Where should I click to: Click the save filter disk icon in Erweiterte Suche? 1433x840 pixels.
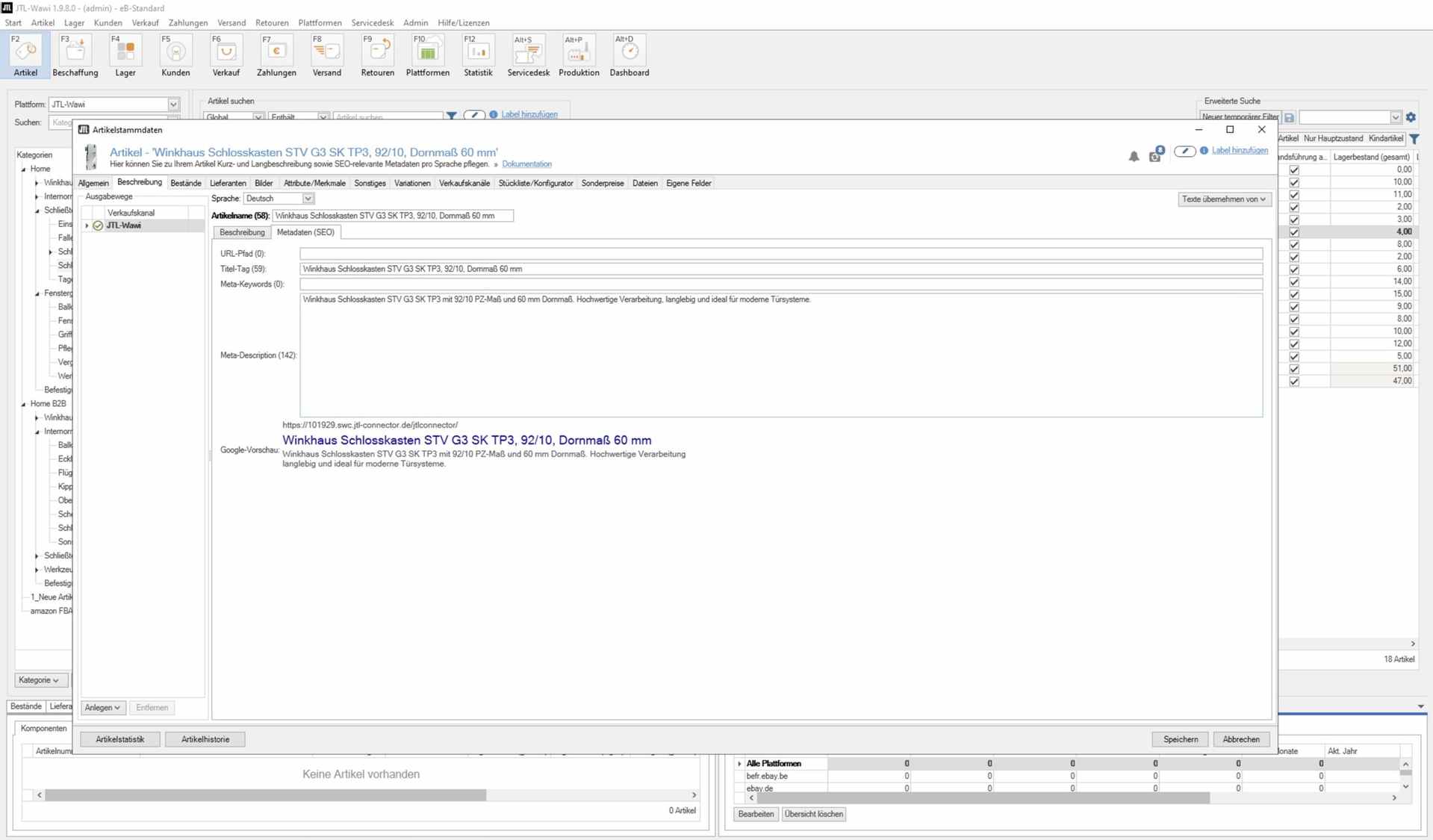(x=1289, y=117)
